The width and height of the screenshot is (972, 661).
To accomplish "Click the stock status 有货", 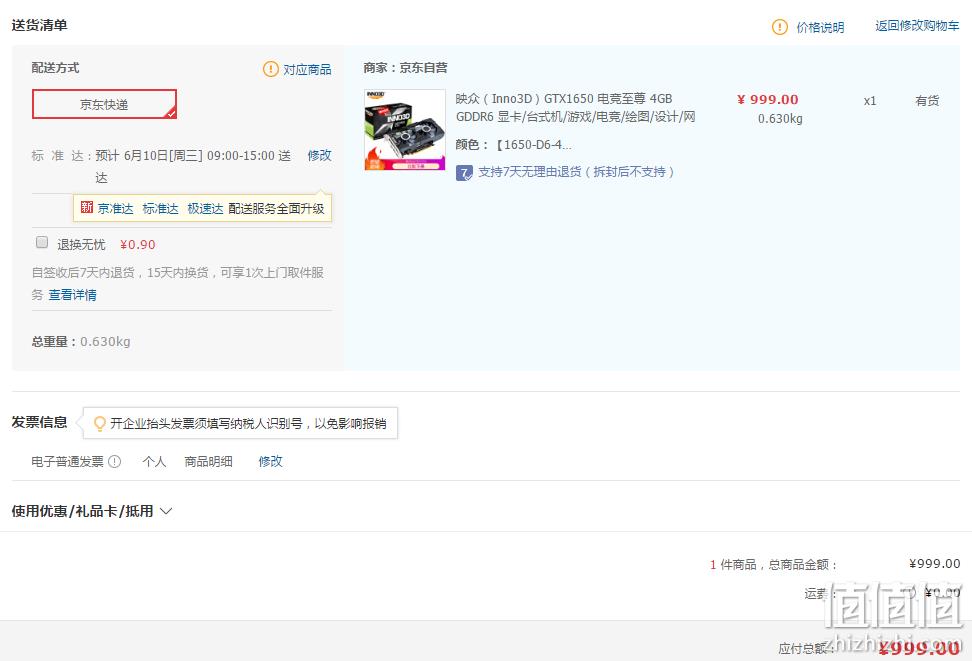I will (x=927, y=100).
